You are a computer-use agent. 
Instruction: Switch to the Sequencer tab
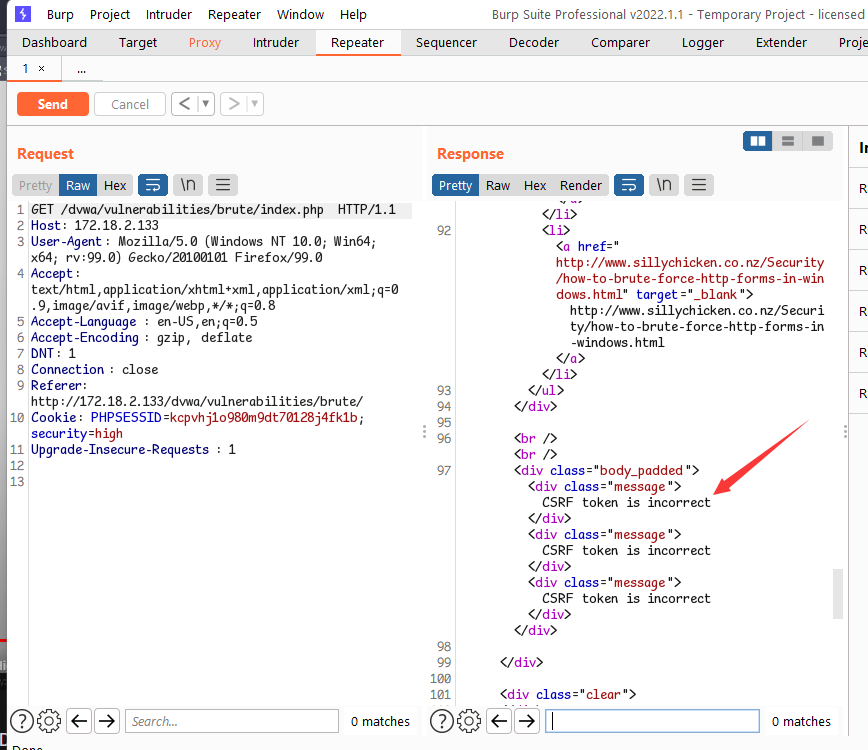point(446,43)
